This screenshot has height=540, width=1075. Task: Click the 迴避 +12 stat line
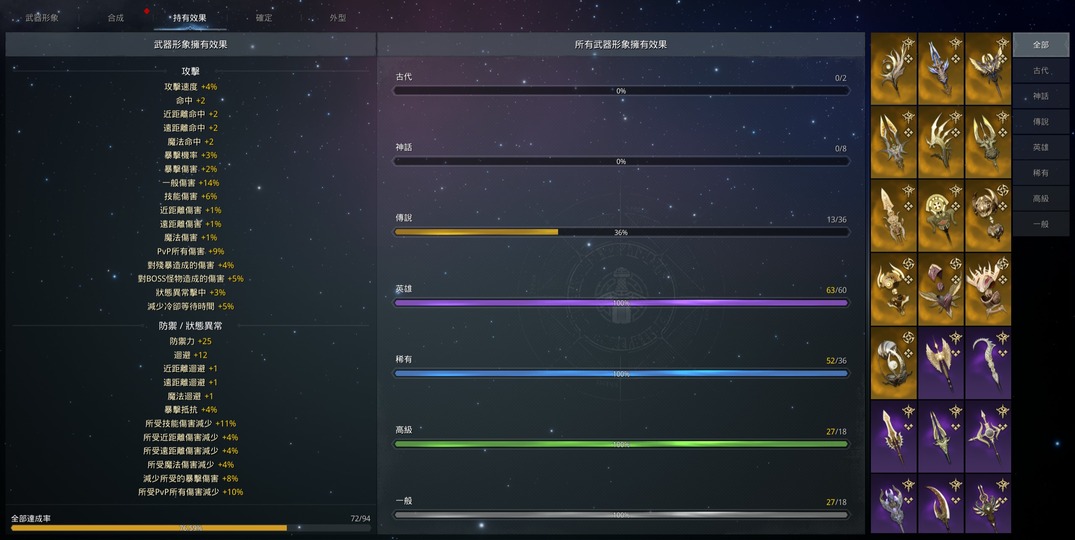tap(191, 355)
